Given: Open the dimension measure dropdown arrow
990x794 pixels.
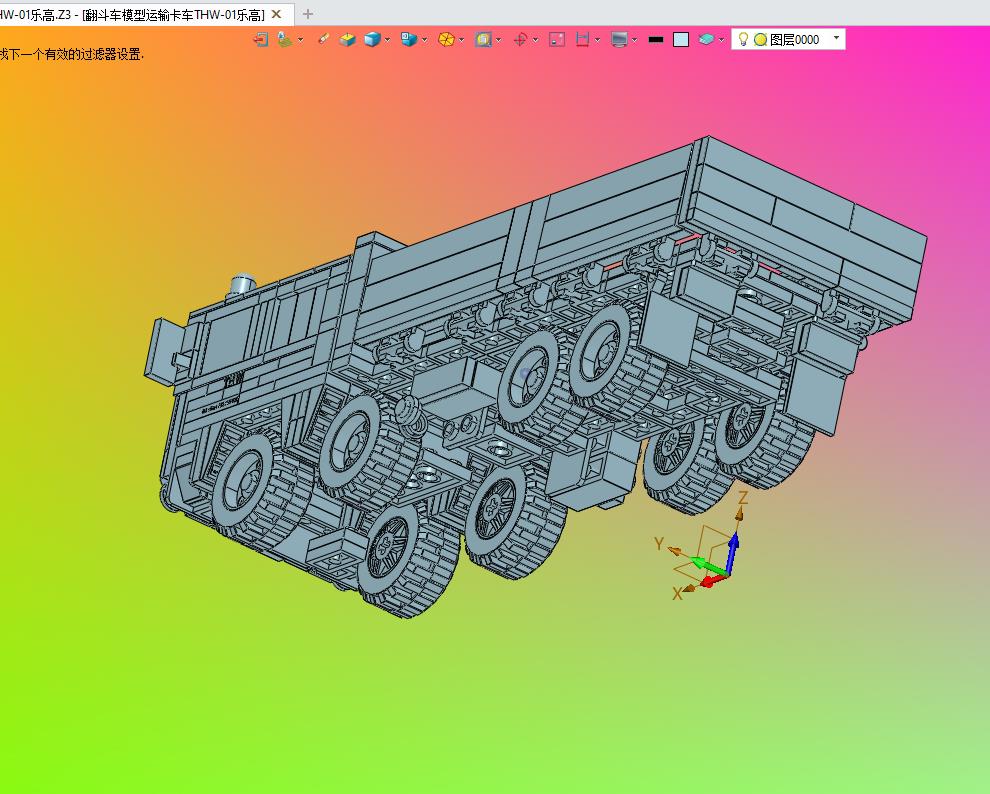Looking at the screenshot, I should [597, 40].
